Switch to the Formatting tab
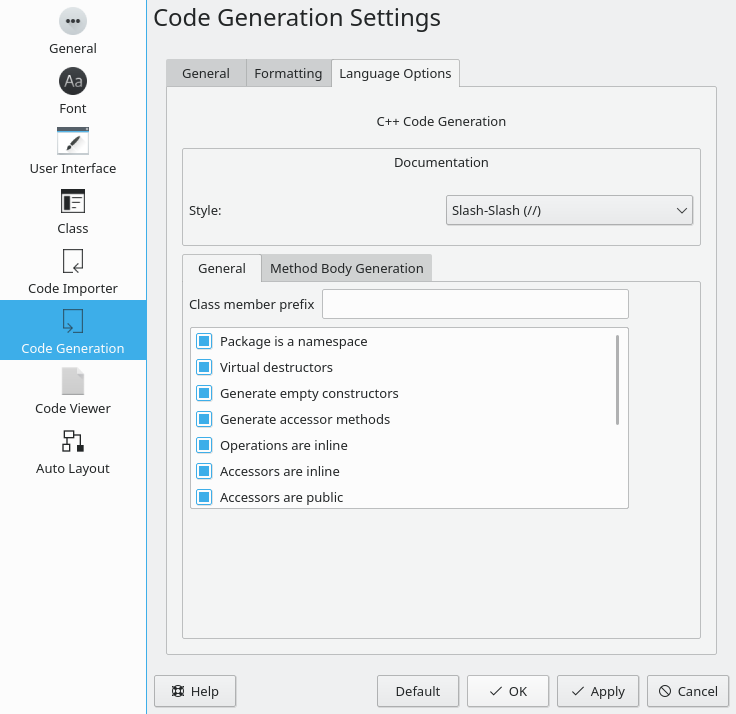 pos(288,73)
